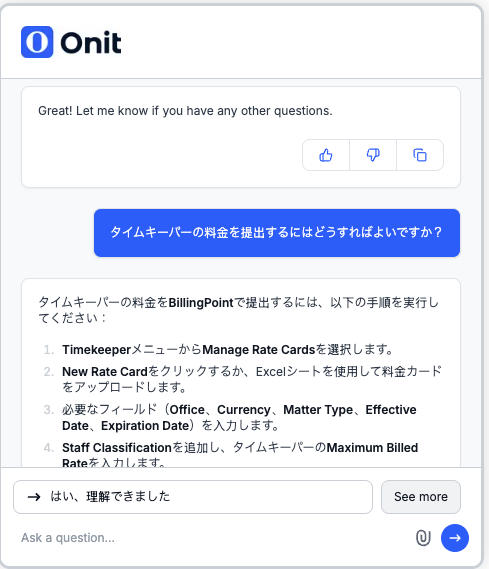Click the New Rate Card bold text
Viewport: 489px width, 569px height.
(x=105, y=372)
